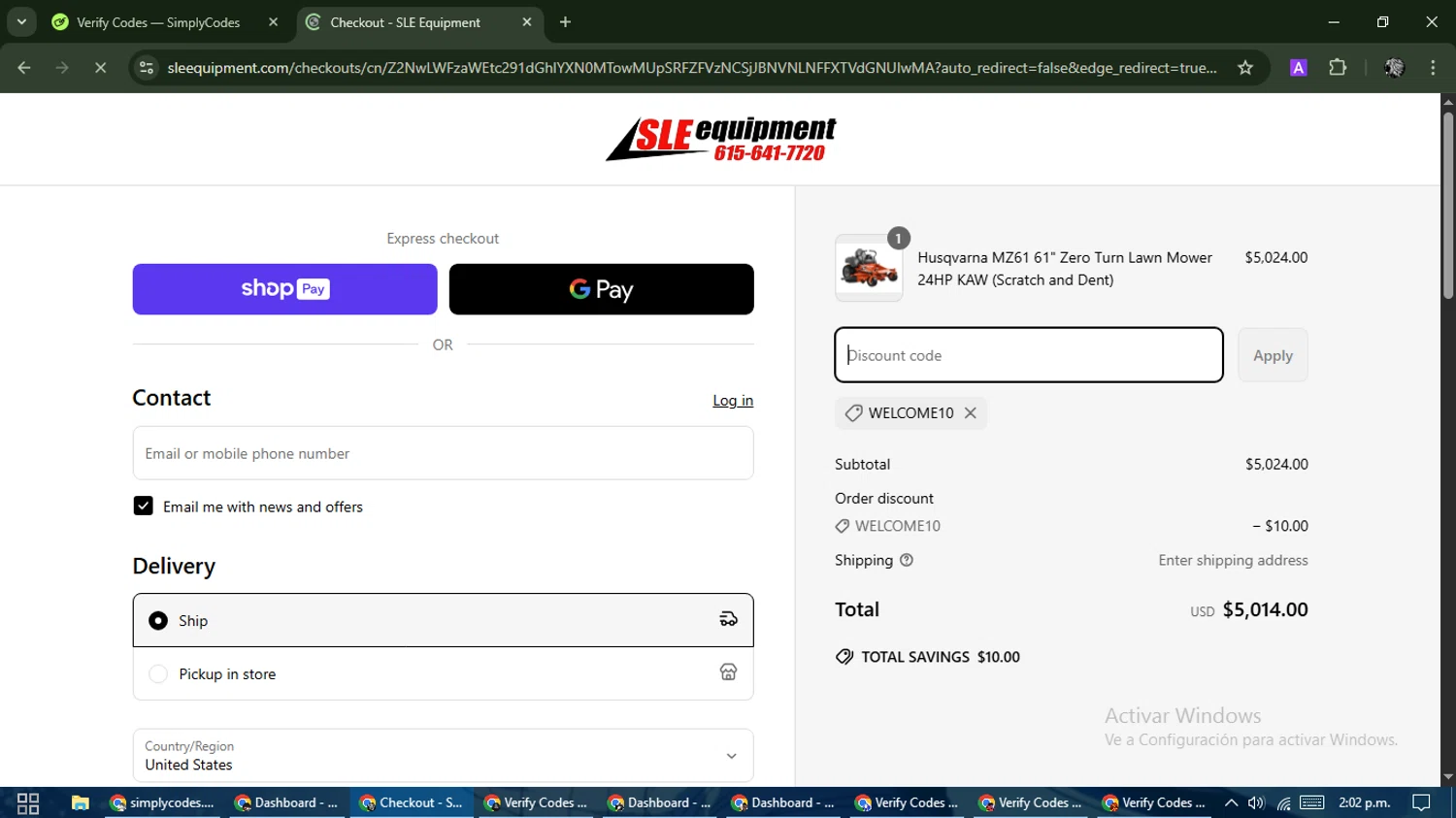Click the Discount code input field

pyautogui.click(x=1029, y=355)
